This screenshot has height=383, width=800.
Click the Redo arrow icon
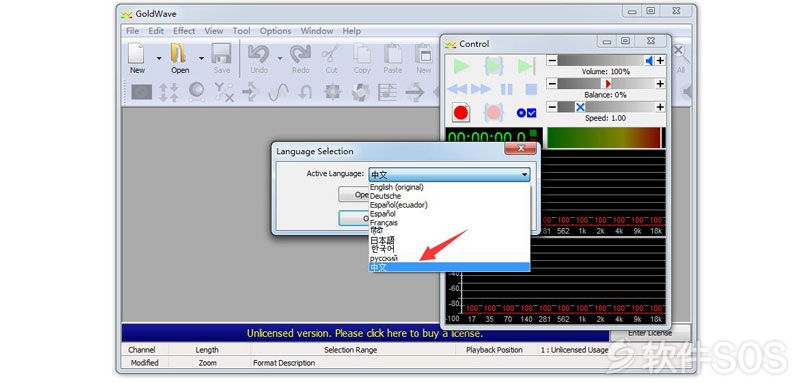(301, 54)
